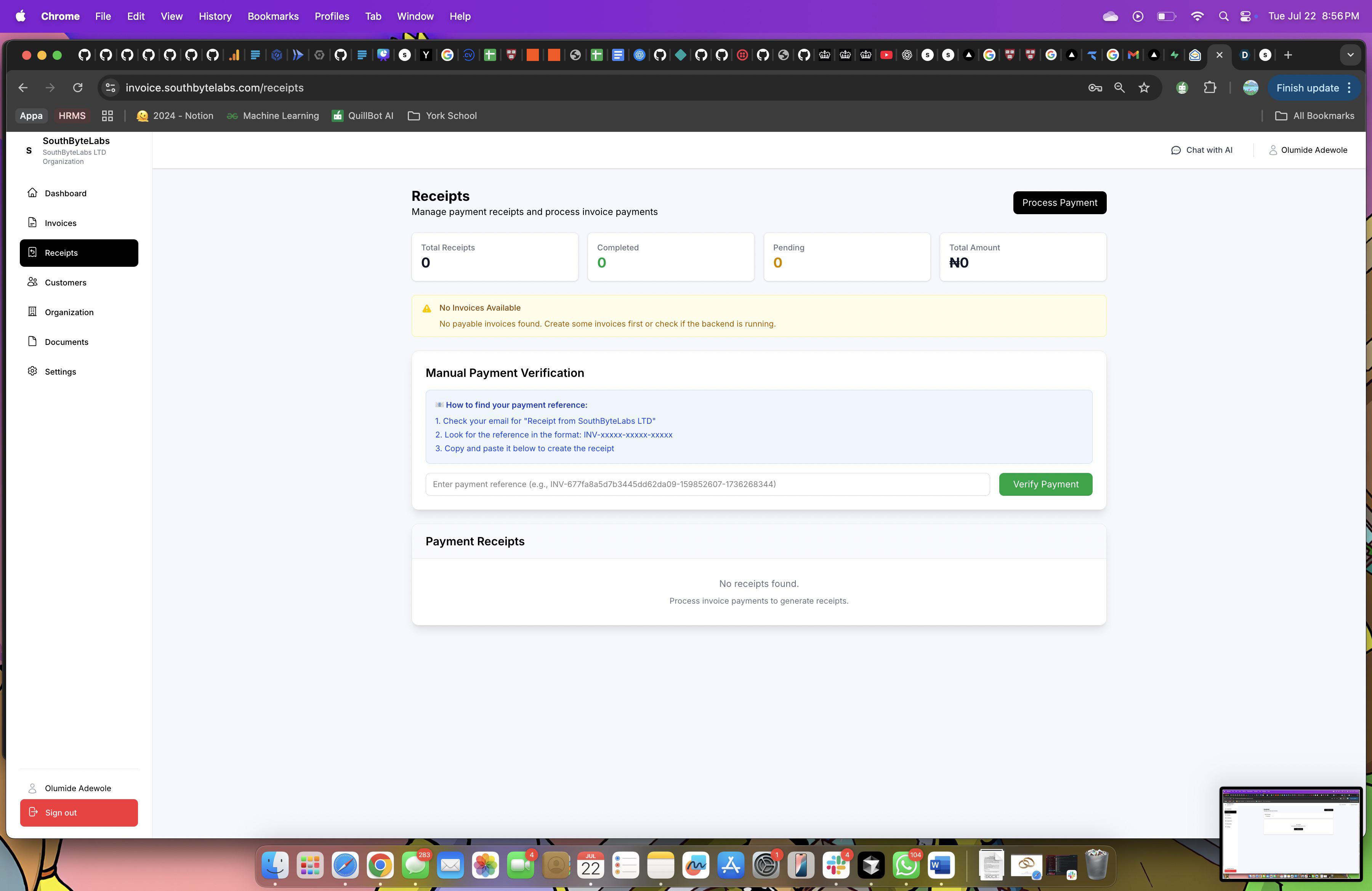Open the Olumide Adewole user menu in header
Viewport: 1372px width, 891px height.
(x=1308, y=150)
